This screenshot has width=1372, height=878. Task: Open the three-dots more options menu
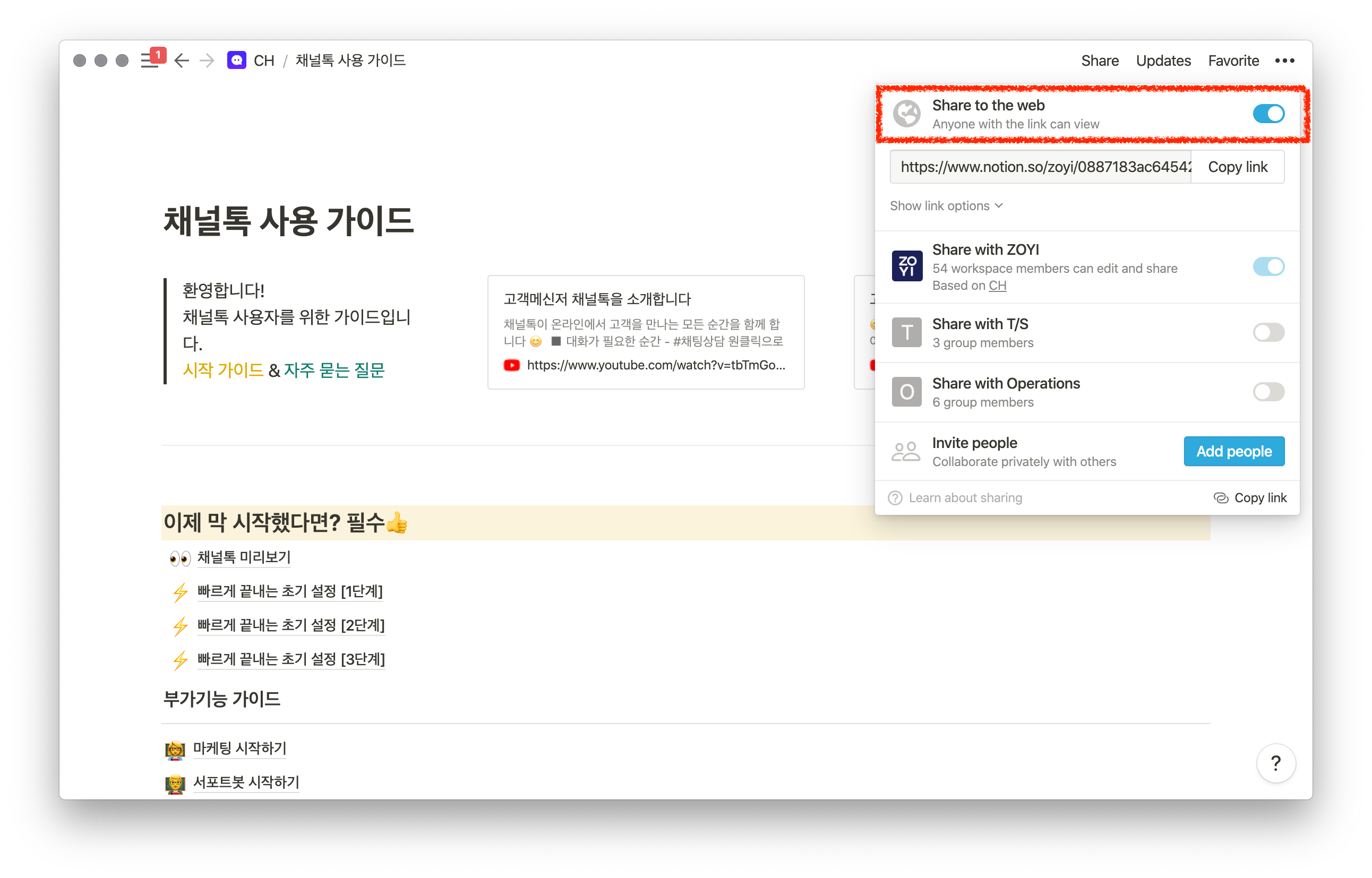(1284, 61)
